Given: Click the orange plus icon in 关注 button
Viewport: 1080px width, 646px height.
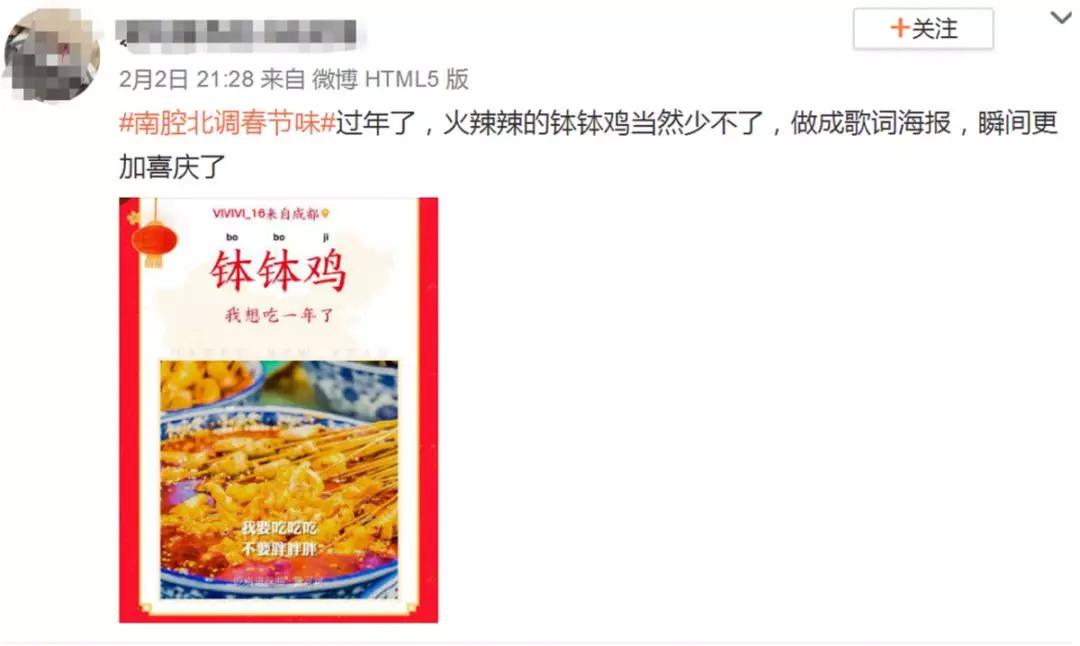Looking at the screenshot, I should (x=900, y=28).
